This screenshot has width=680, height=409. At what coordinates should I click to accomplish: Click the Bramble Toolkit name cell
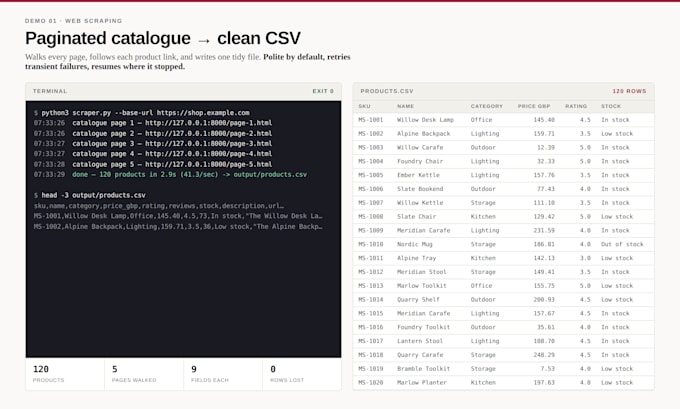[x=424, y=369]
